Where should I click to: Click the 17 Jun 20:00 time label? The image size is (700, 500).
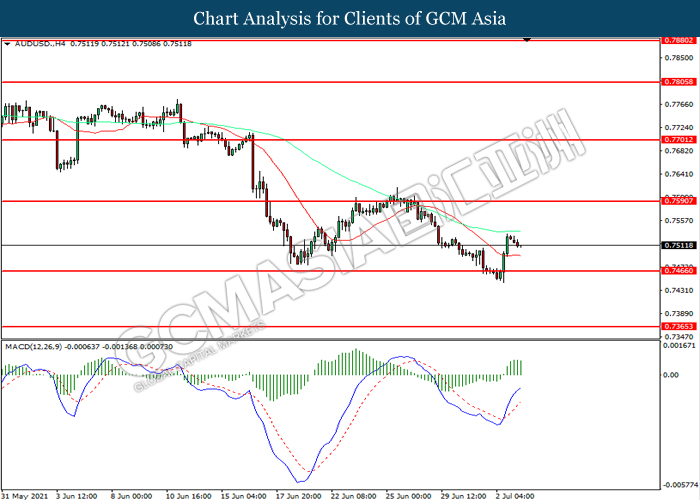[298, 496]
